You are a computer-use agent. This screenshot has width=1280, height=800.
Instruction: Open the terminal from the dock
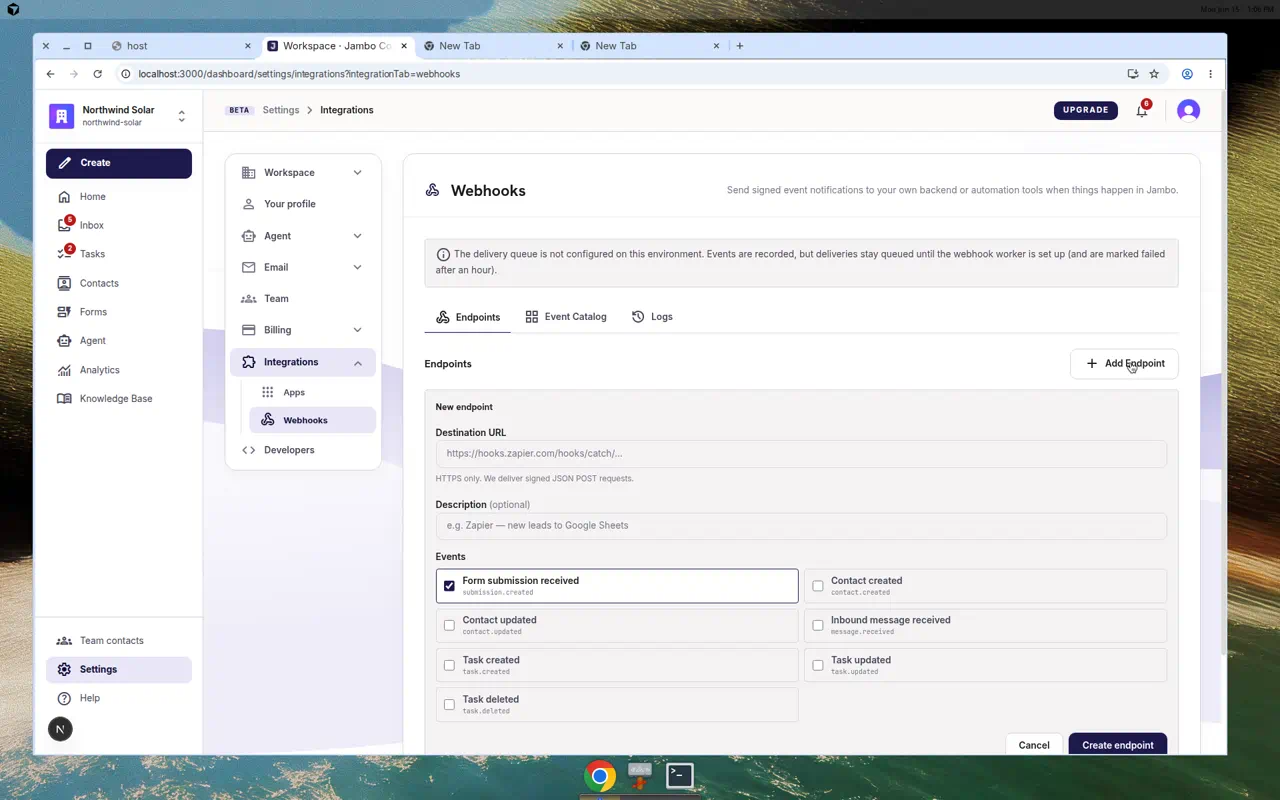680,775
